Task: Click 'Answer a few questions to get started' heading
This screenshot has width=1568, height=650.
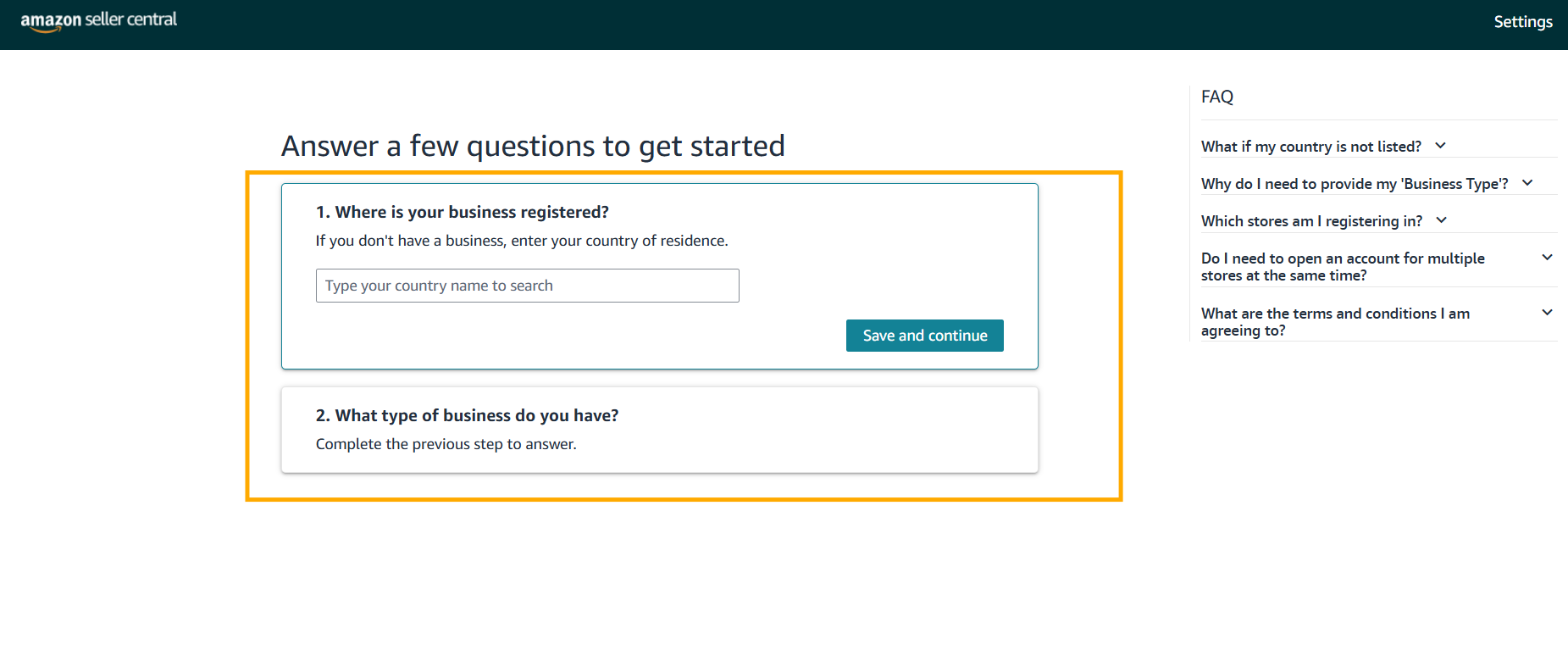Action: tap(533, 146)
